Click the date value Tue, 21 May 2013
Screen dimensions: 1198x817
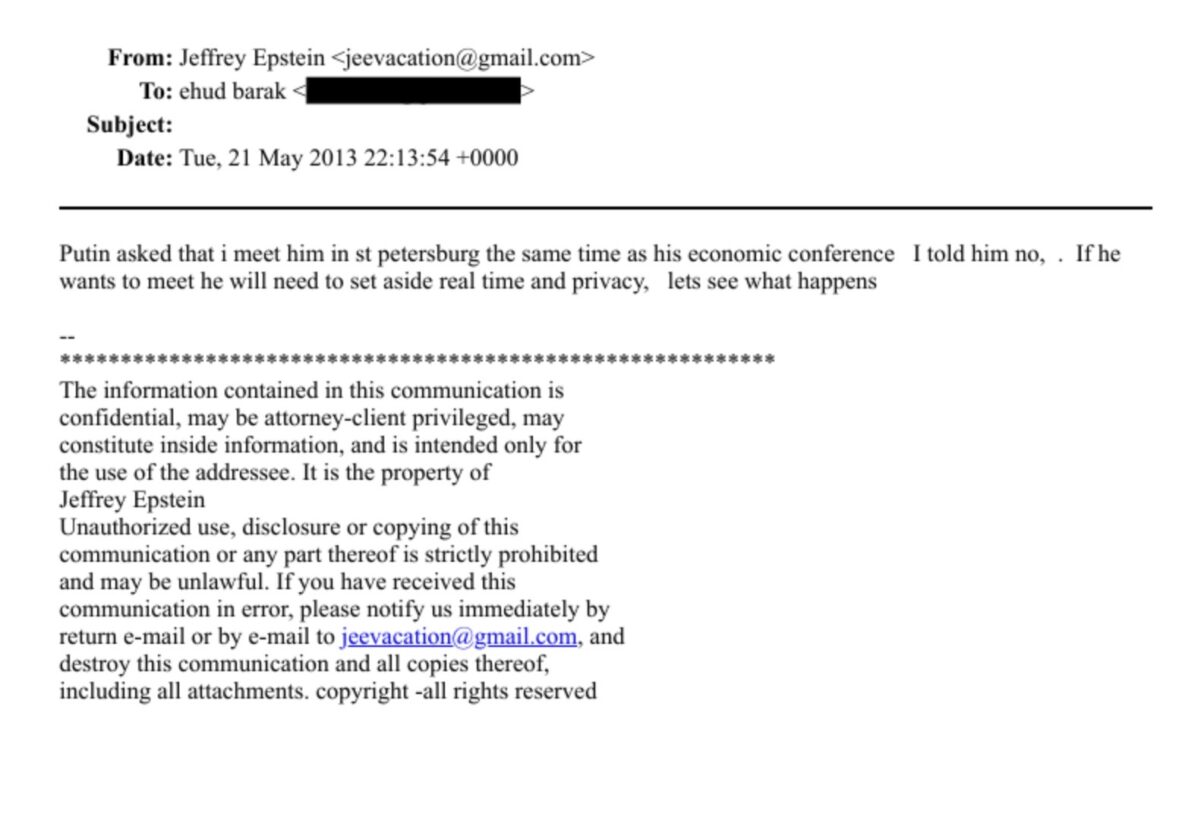265,158
